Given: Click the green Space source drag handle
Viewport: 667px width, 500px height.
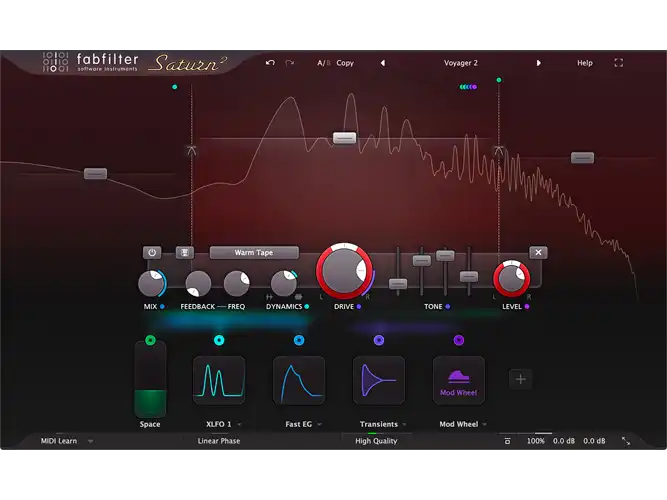Looking at the screenshot, I should point(150,340).
